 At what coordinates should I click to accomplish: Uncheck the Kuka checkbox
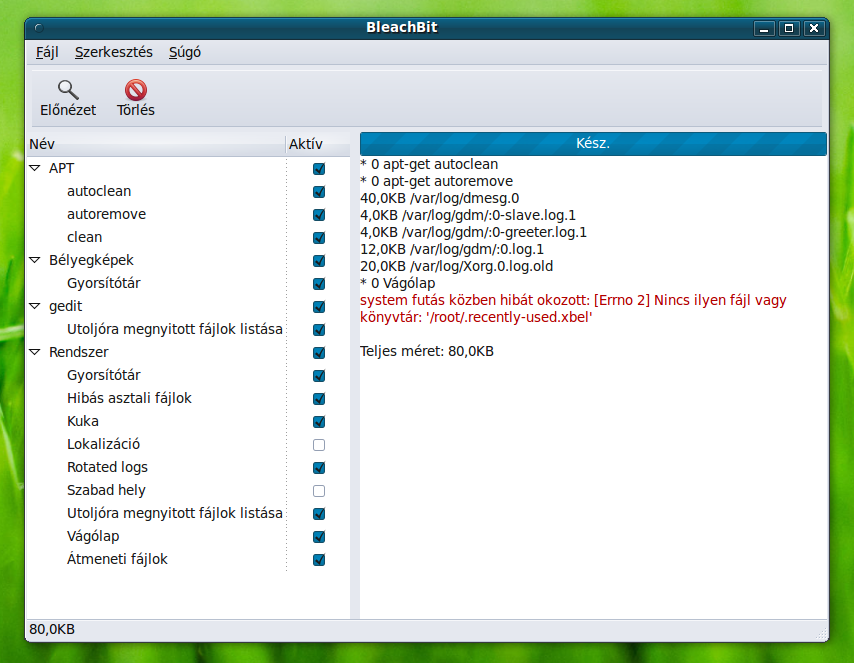[319, 422]
